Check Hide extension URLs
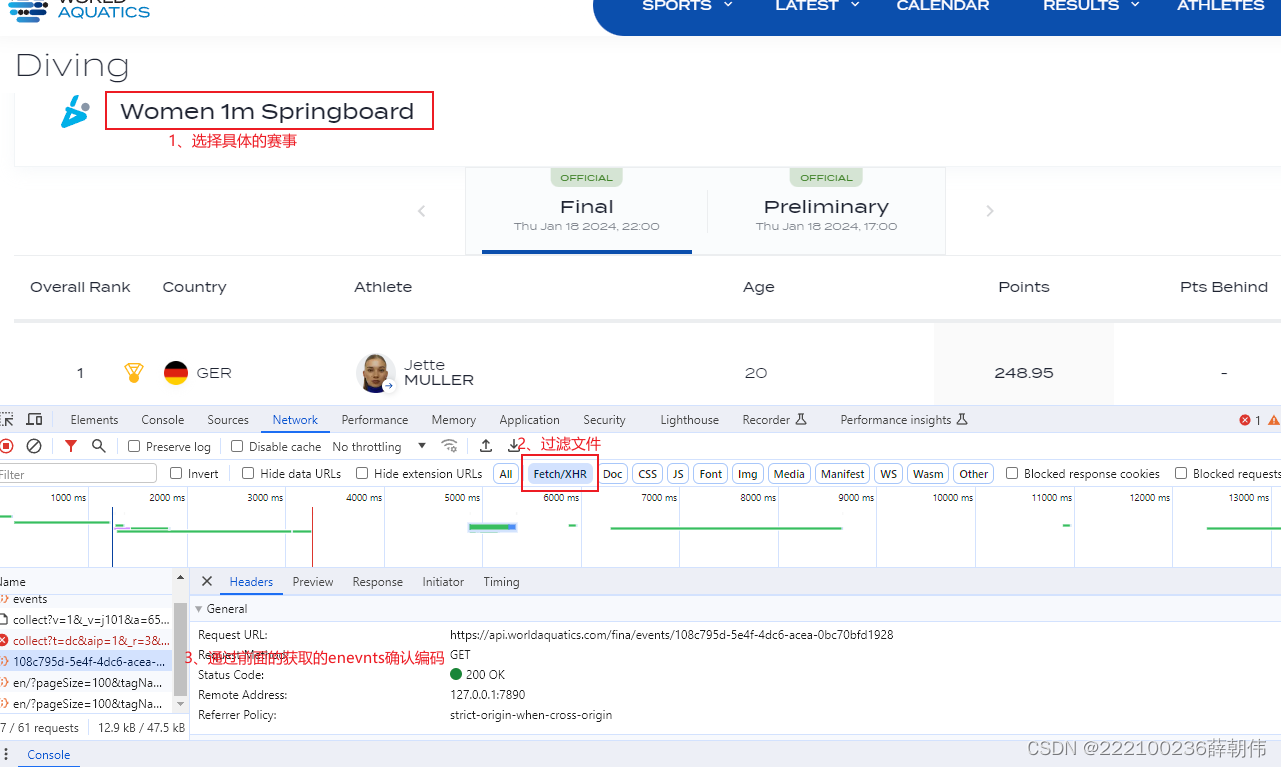 (362, 473)
